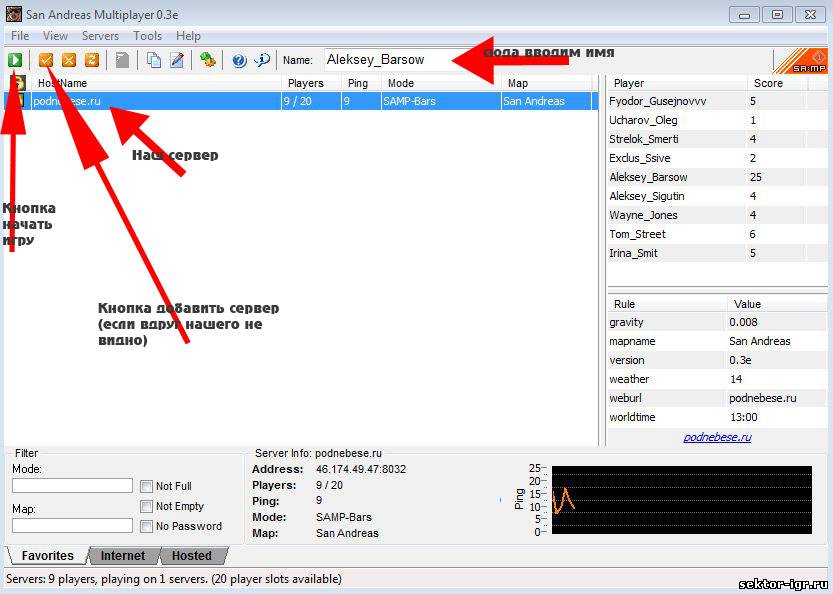
Task: Click the padlock column header icon
Action: [18, 83]
